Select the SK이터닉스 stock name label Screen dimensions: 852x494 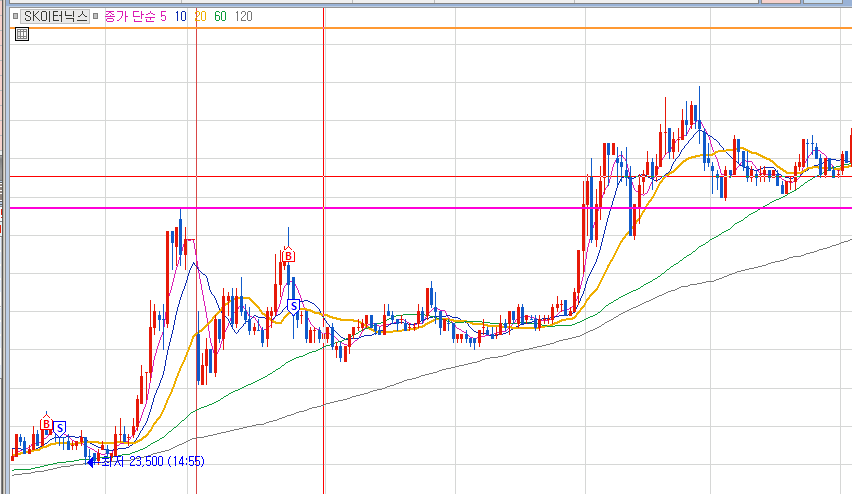pos(55,16)
